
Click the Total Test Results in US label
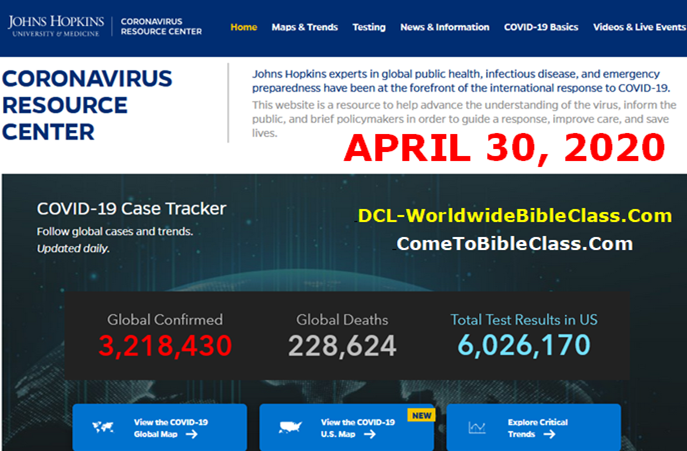click(524, 320)
